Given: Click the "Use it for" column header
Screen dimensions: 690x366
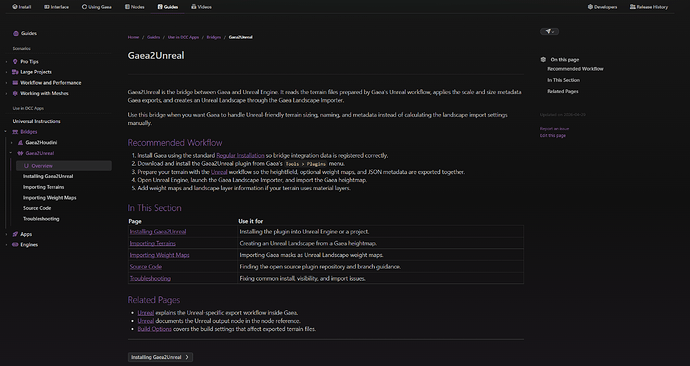Looking at the screenshot, I should (x=250, y=221).
